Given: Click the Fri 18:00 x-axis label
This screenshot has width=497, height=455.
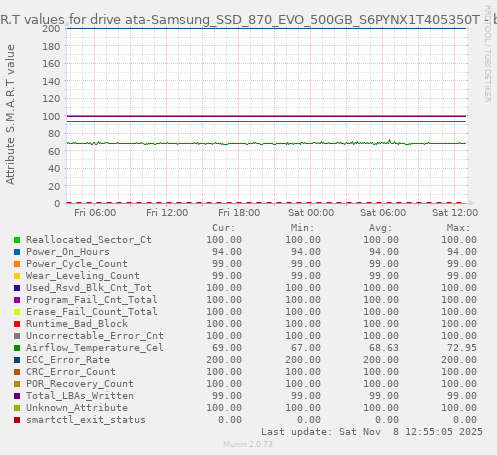Looking at the screenshot, I should (239, 213).
